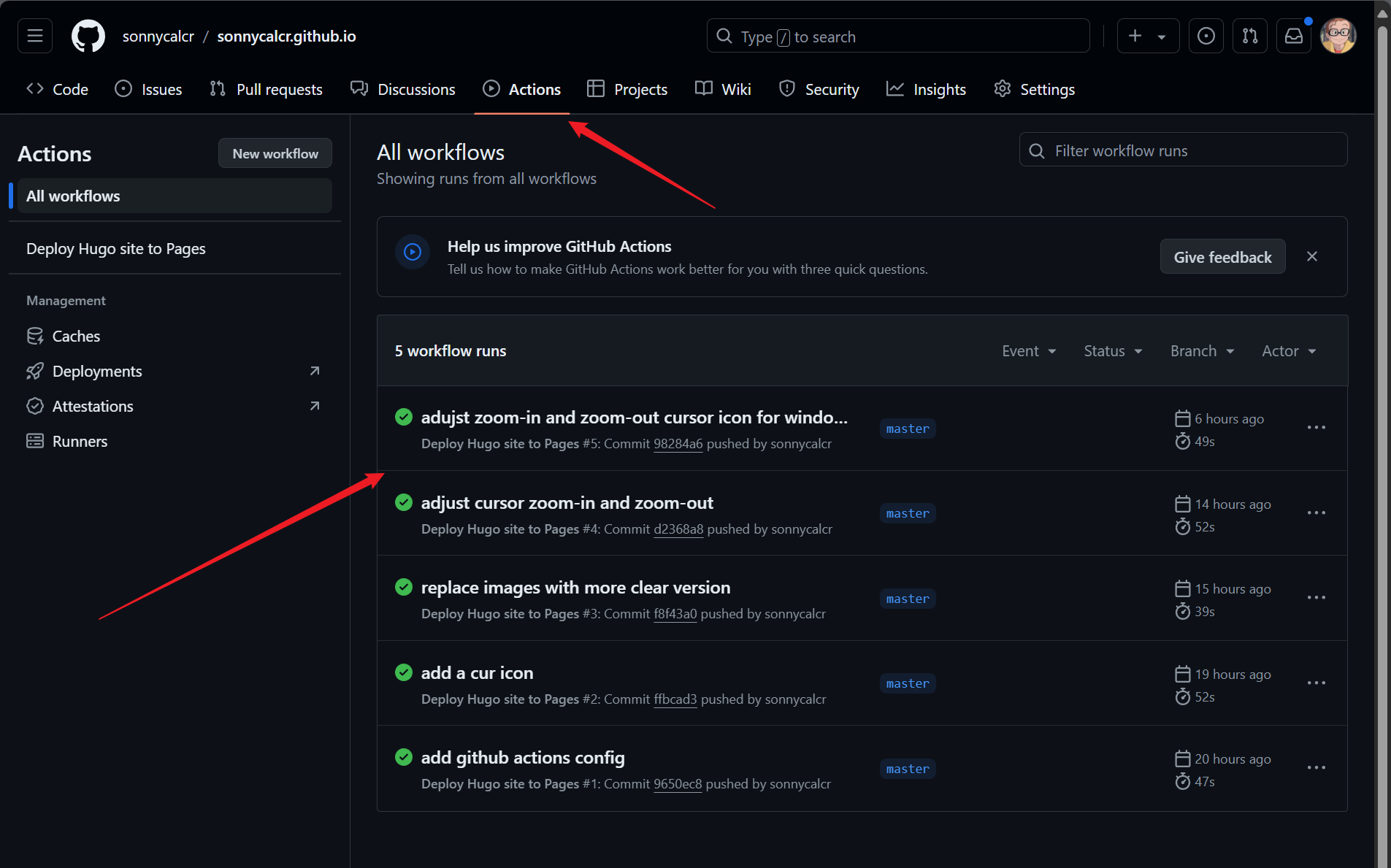Open the Discussions tab
This screenshot has height=868, width=1391.
[x=403, y=89]
